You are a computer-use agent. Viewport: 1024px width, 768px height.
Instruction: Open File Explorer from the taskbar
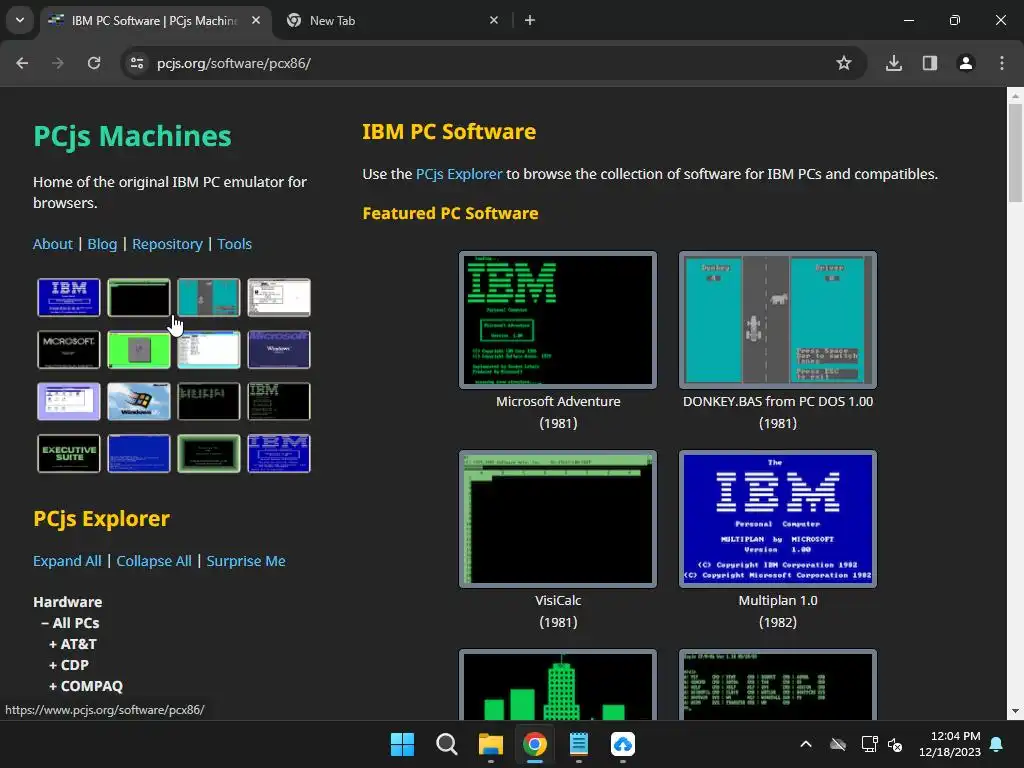(x=490, y=744)
